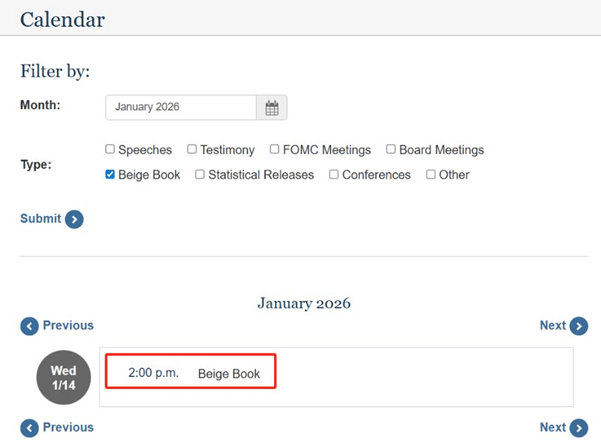Toggle the Statistical Releases checkbox
This screenshot has height=443, width=601.
pyautogui.click(x=200, y=175)
